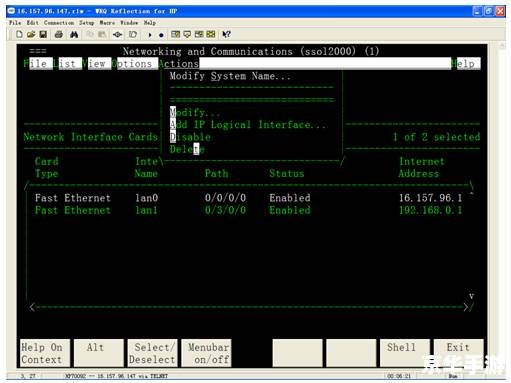The height and width of the screenshot is (383, 511).
Task: Click the Status column header
Action: click(x=287, y=174)
